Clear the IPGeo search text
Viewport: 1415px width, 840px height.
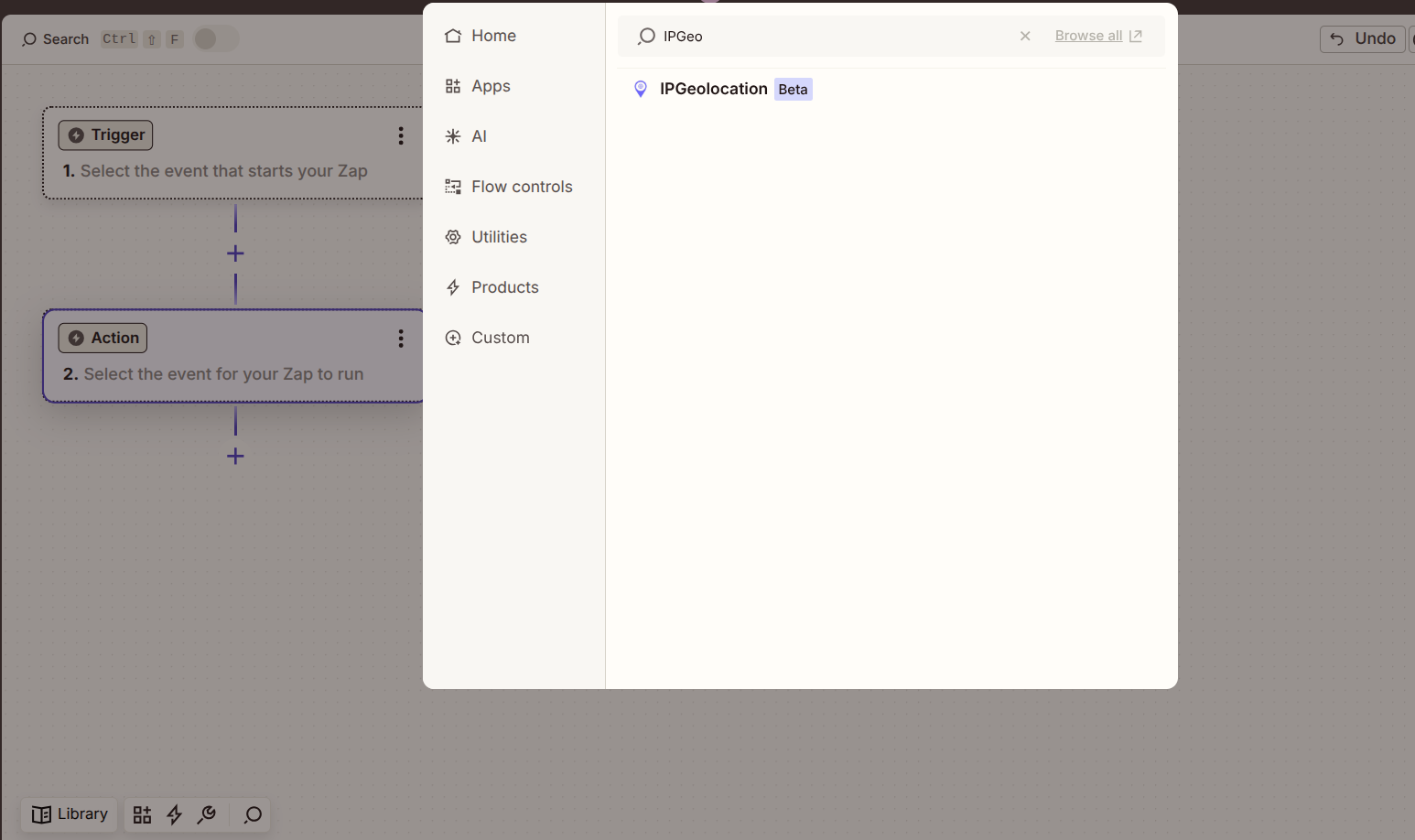click(1025, 36)
